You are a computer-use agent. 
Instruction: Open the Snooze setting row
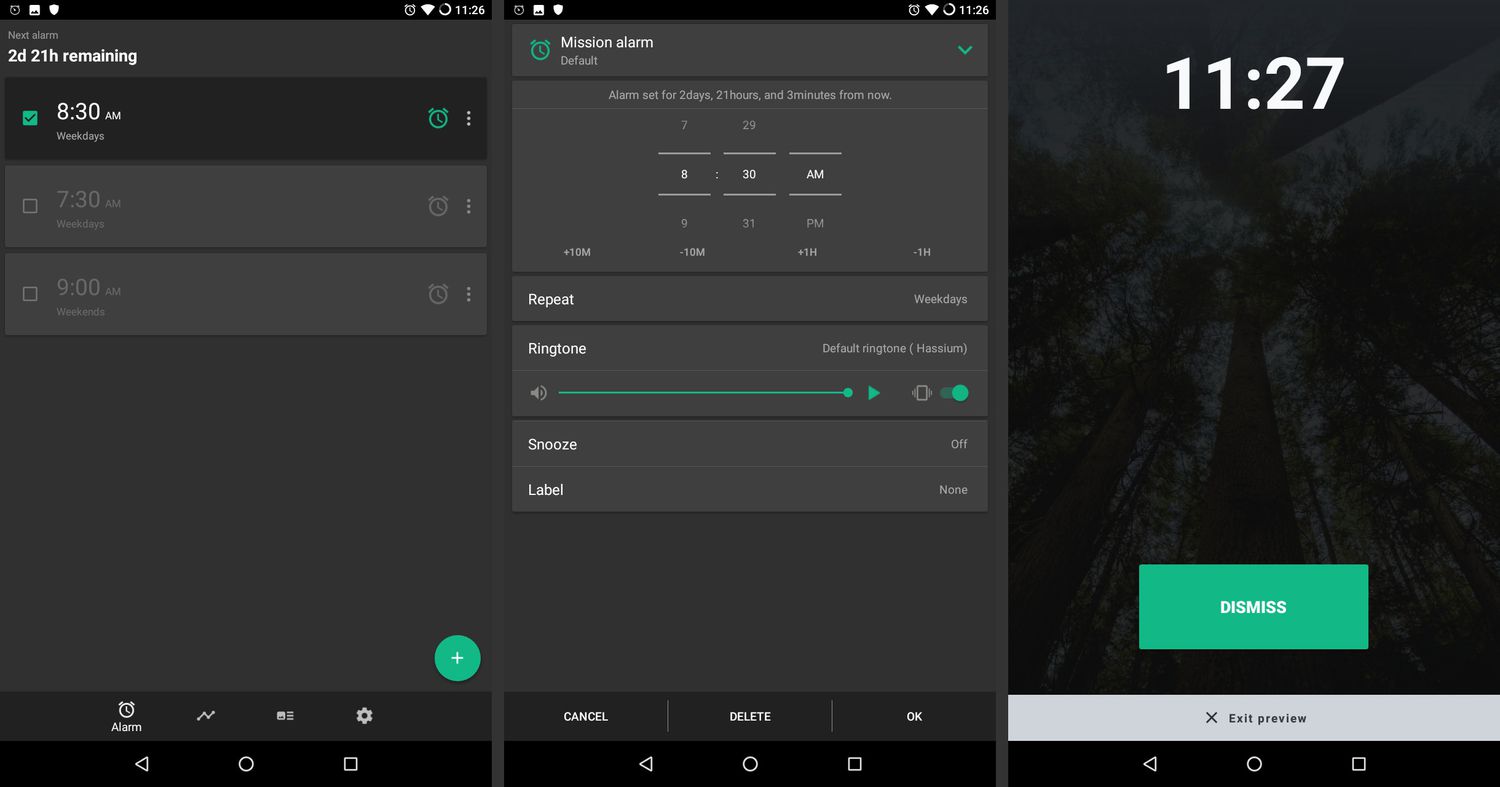(x=749, y=444)
